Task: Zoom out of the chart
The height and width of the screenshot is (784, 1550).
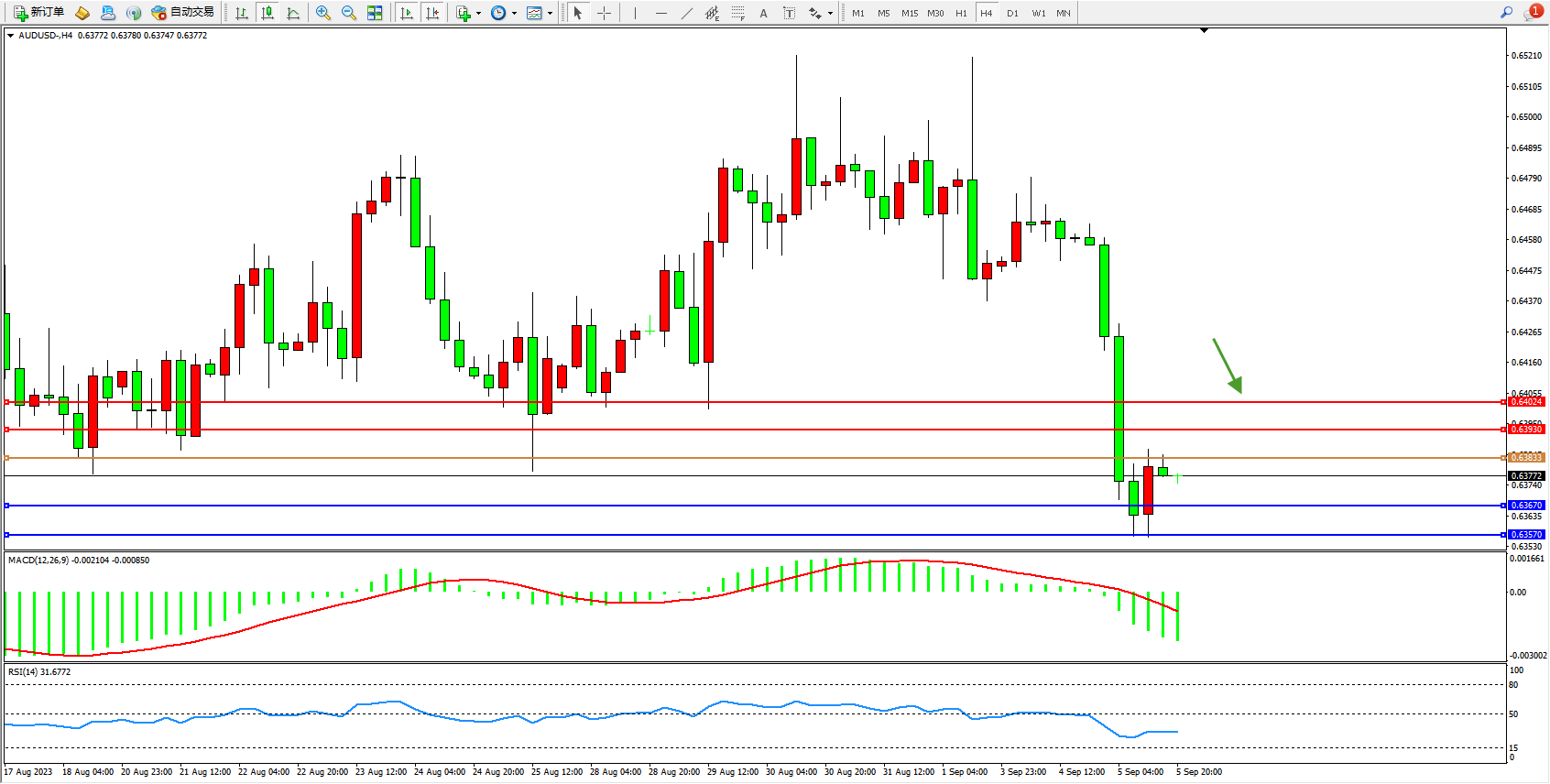Action: click(349, 13)
